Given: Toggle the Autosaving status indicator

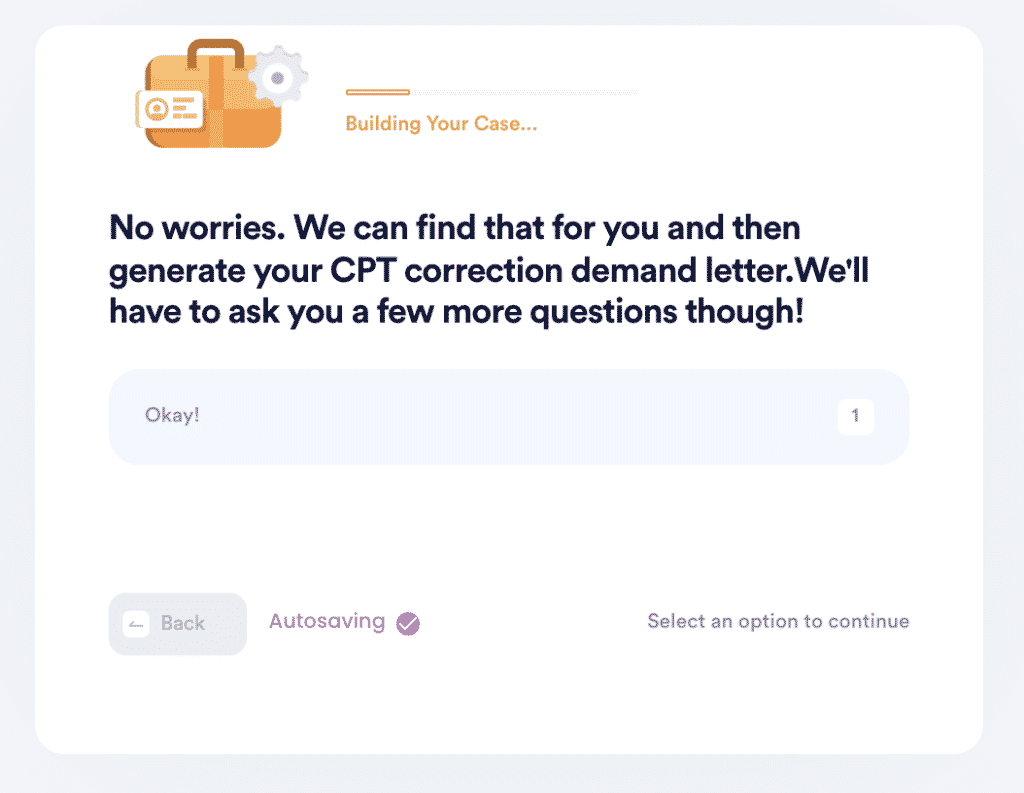Looking at the screenshot, I should [x=344, y=621].
